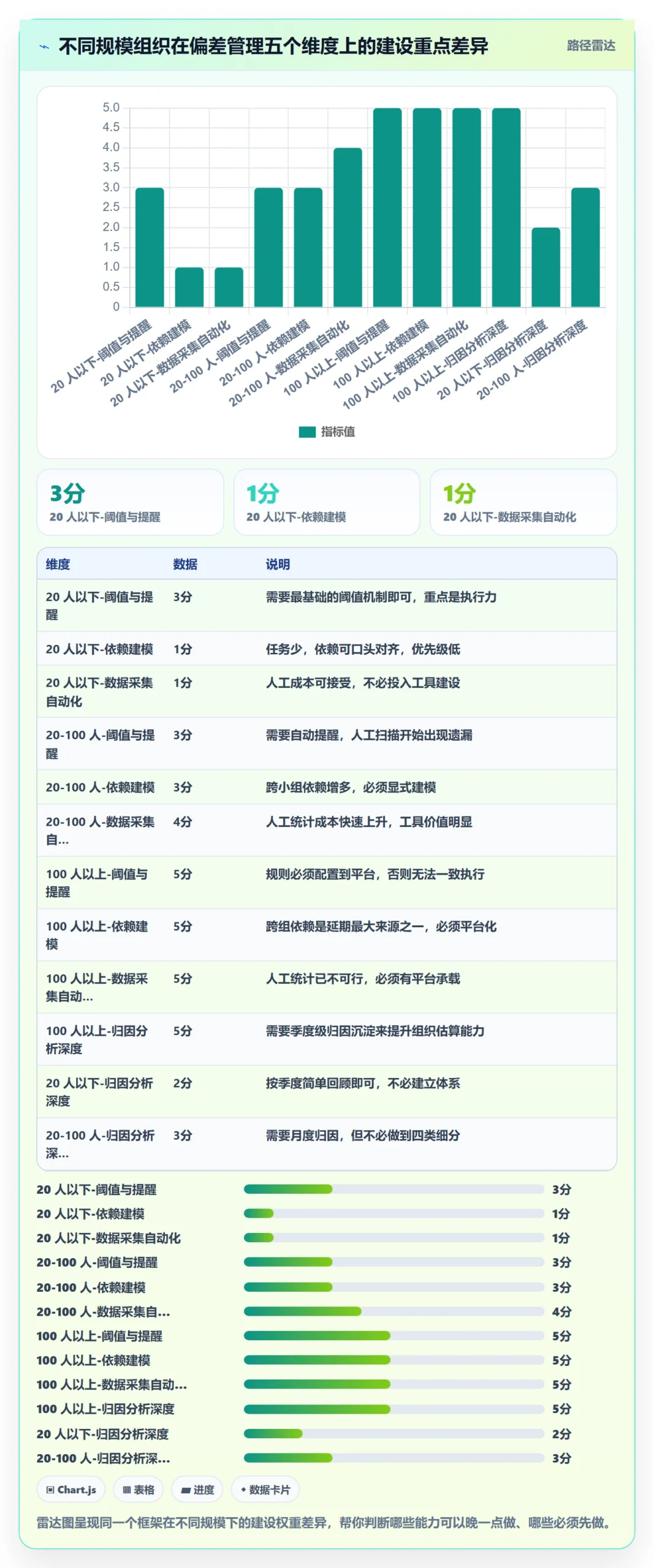
Task: Click table text 规则必须配置到平台，否则无法一致执行
Action: [x=375, y=874]
